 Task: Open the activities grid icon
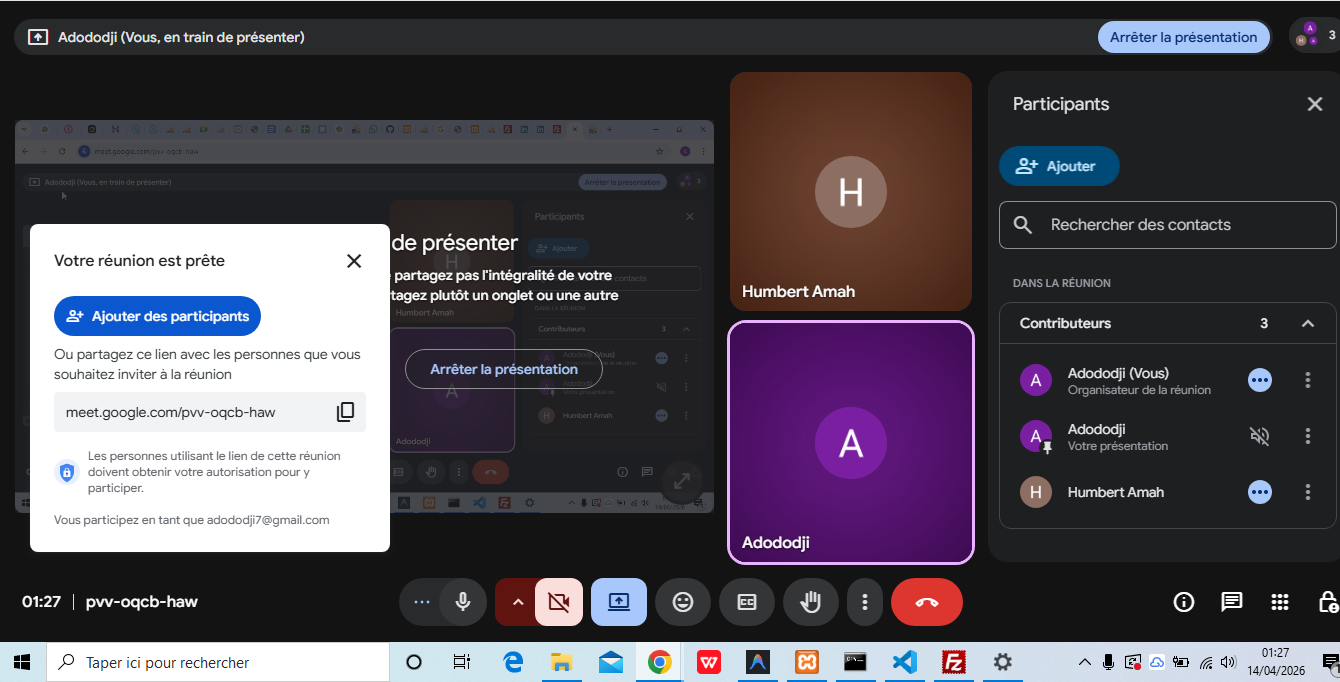tap(1280, 602)
